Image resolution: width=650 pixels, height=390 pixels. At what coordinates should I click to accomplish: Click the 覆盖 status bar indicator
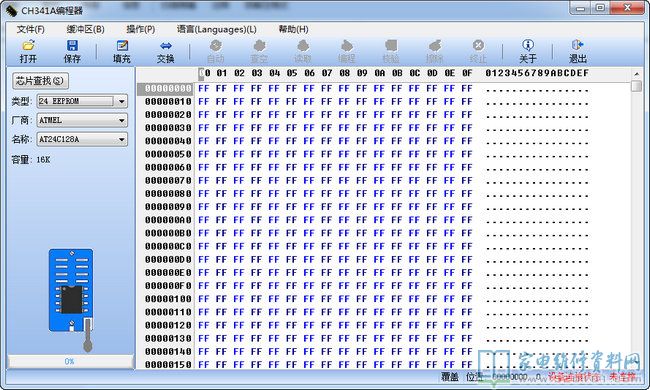point(450,377)
